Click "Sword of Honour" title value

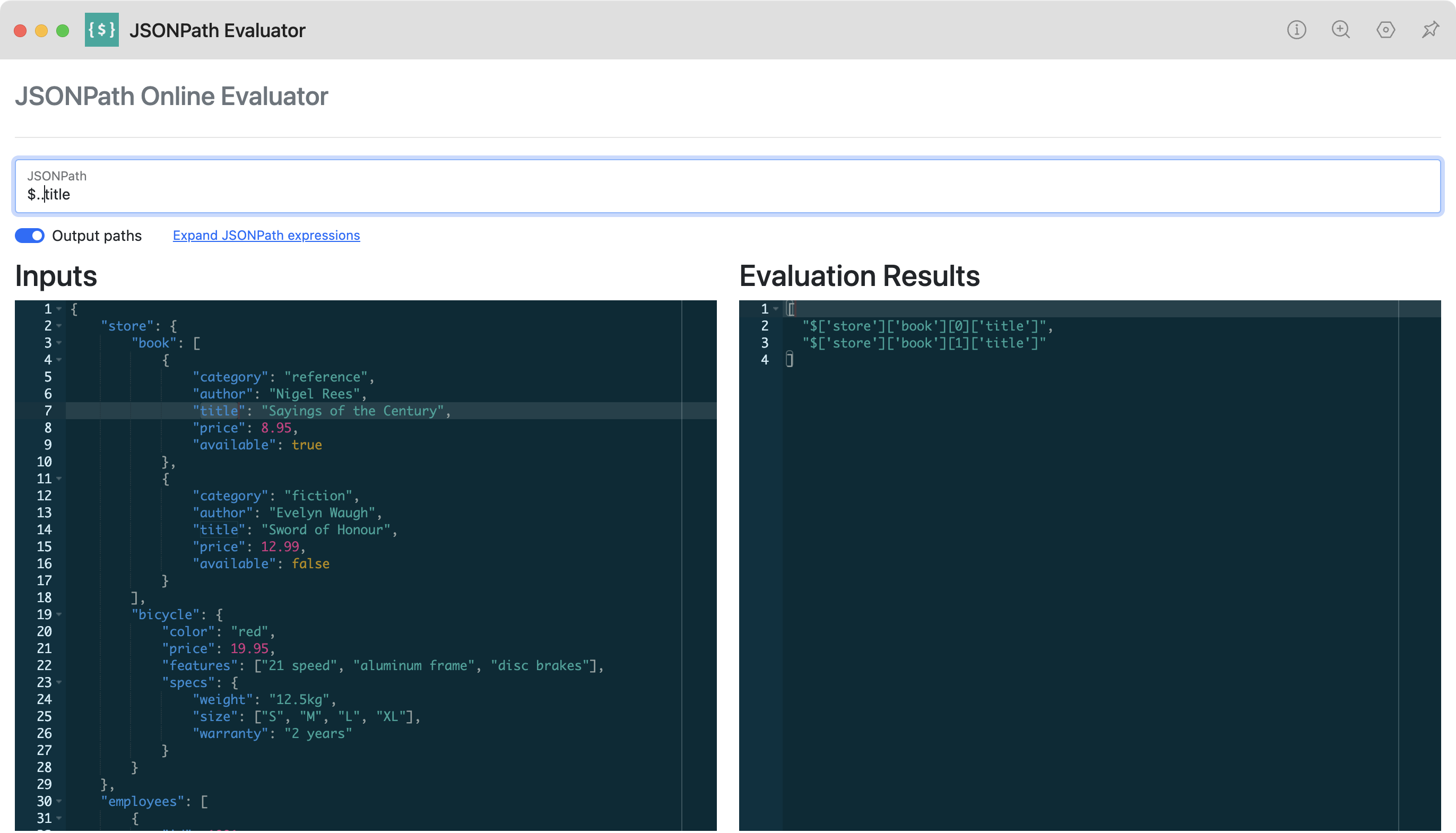326,530
